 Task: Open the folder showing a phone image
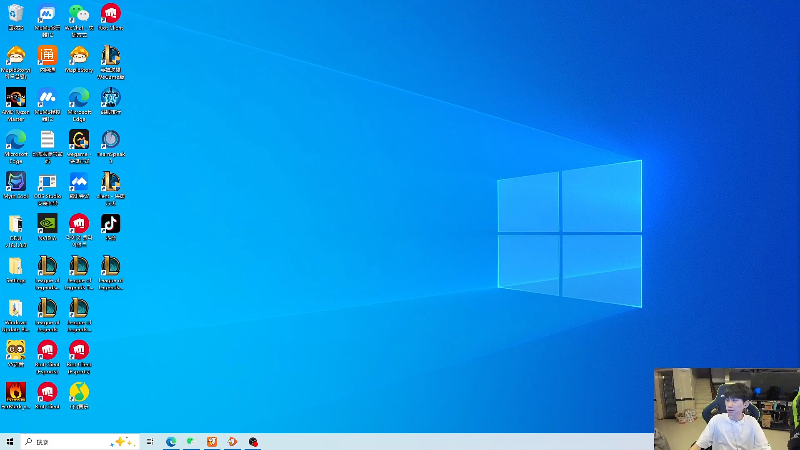coord(16,223)
